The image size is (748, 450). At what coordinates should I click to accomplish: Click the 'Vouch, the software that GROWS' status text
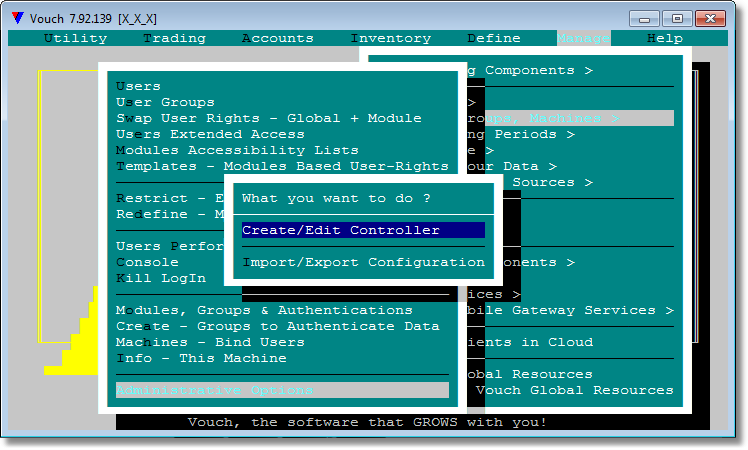(367, 422)
